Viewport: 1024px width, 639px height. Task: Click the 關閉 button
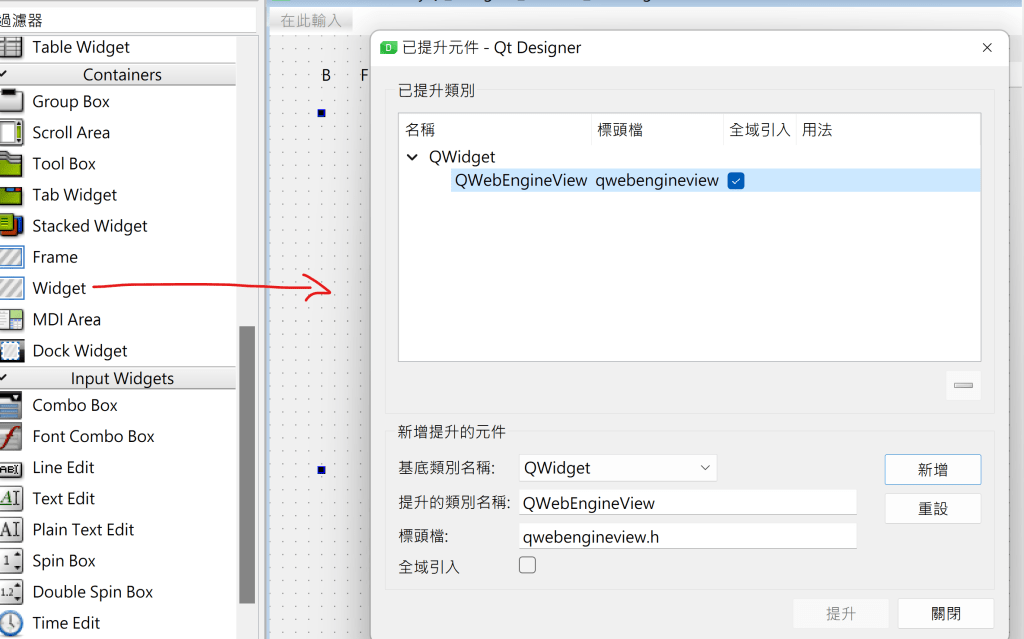tap(945, 614)
